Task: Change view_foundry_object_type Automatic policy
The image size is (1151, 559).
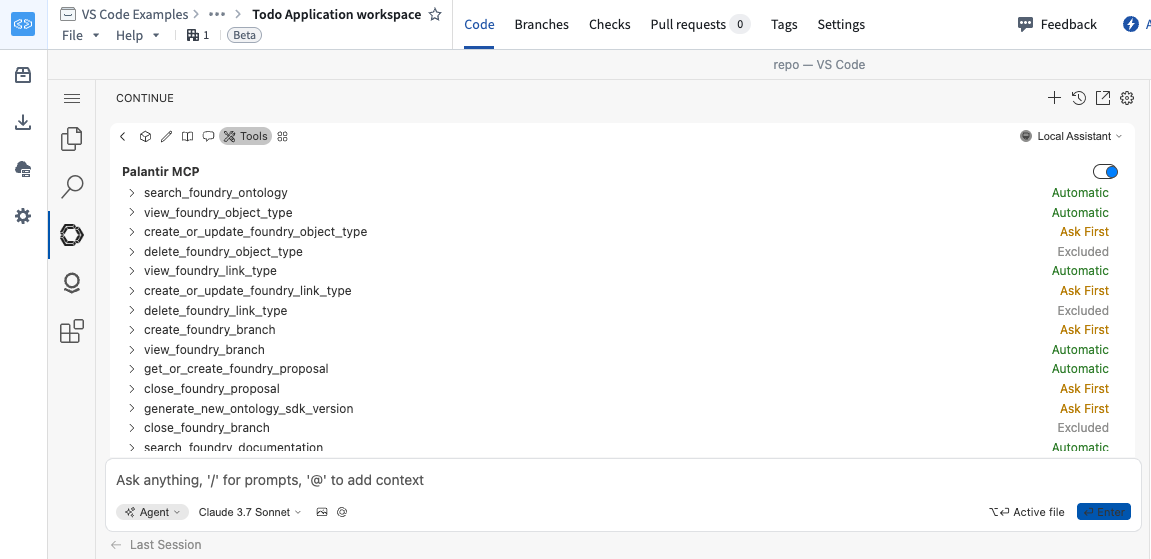Action: 1080,213
